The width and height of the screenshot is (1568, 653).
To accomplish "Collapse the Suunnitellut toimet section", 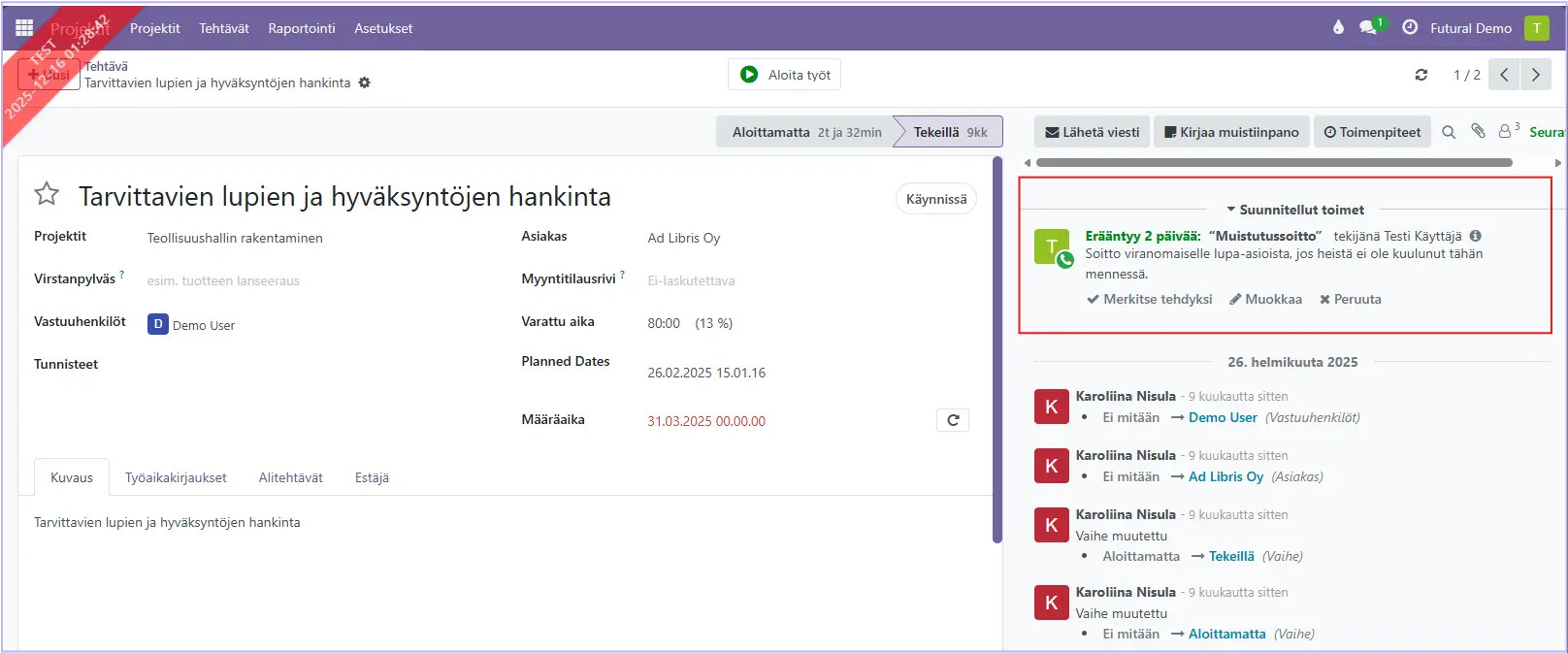I will pyautogui.click(x=1294, y=210).
